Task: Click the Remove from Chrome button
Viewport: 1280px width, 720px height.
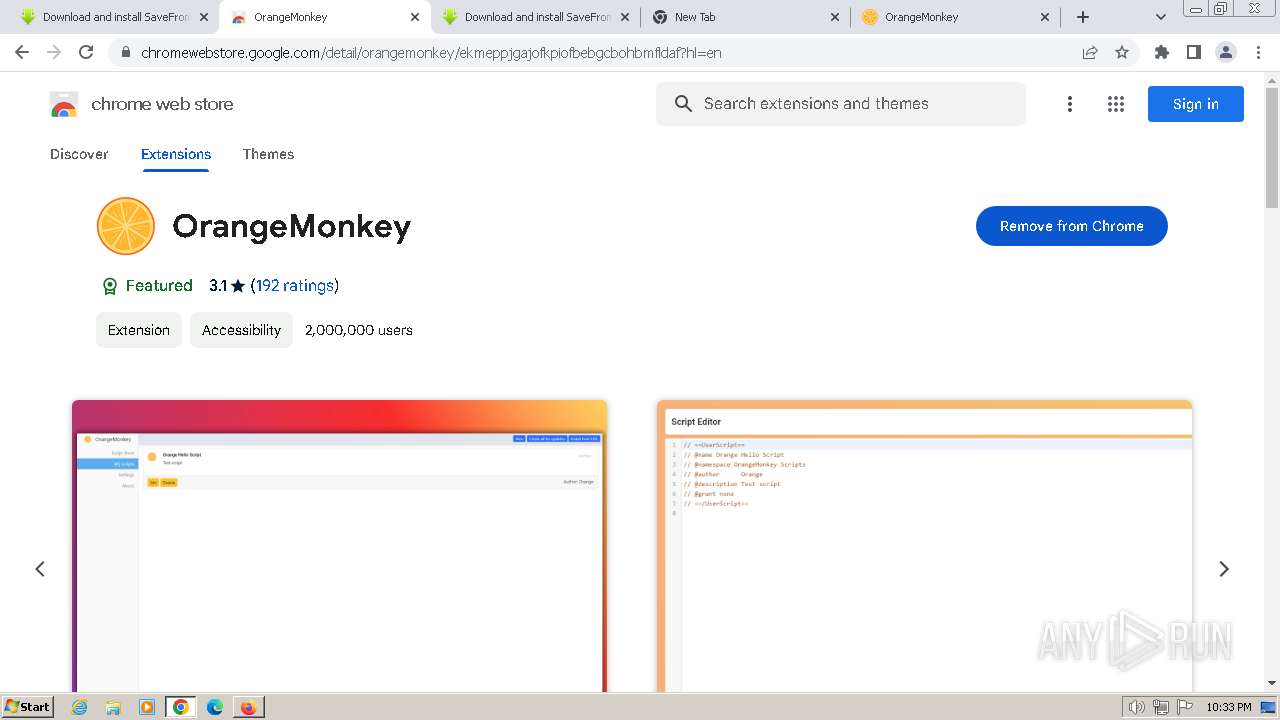Action: pyautogui.click(x=1071, y=226)
